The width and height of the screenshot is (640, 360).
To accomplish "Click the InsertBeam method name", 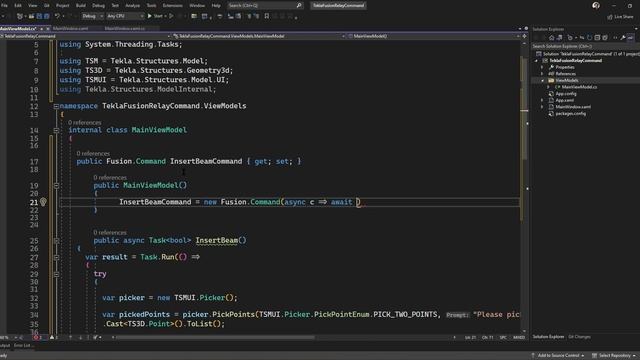I will point(217,240).
